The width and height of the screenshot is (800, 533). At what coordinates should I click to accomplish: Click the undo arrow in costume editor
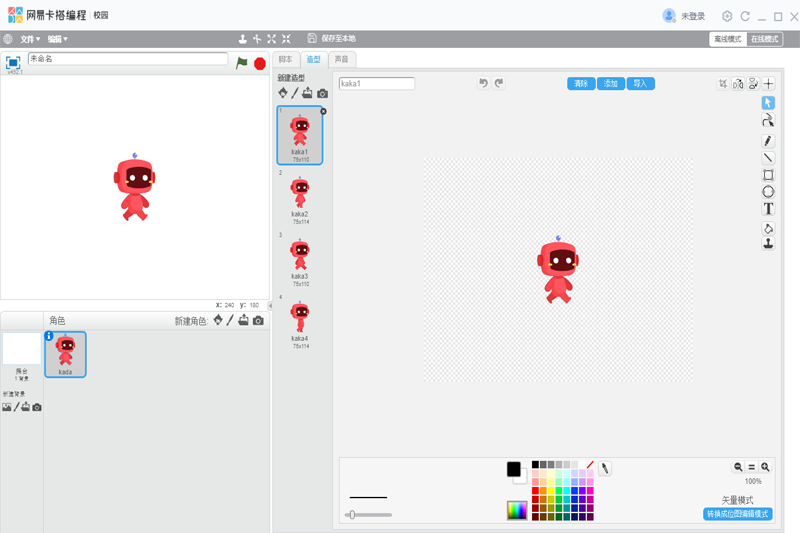click(483, 84)
